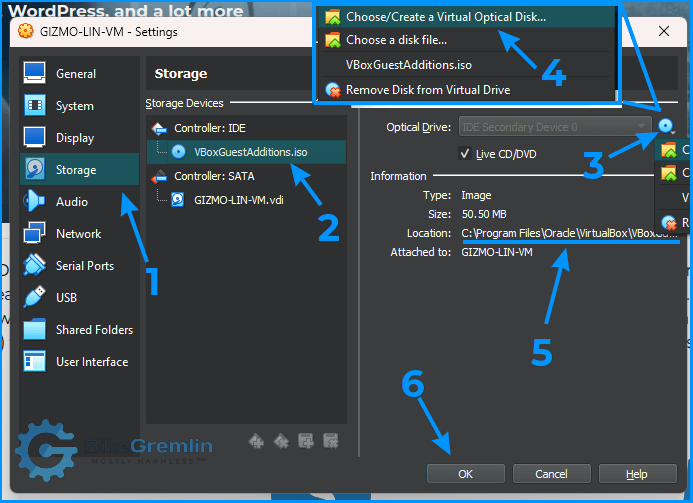Open the Optical Drive dropdown
Screen dimensions: 693x503
tap(555, 127)
